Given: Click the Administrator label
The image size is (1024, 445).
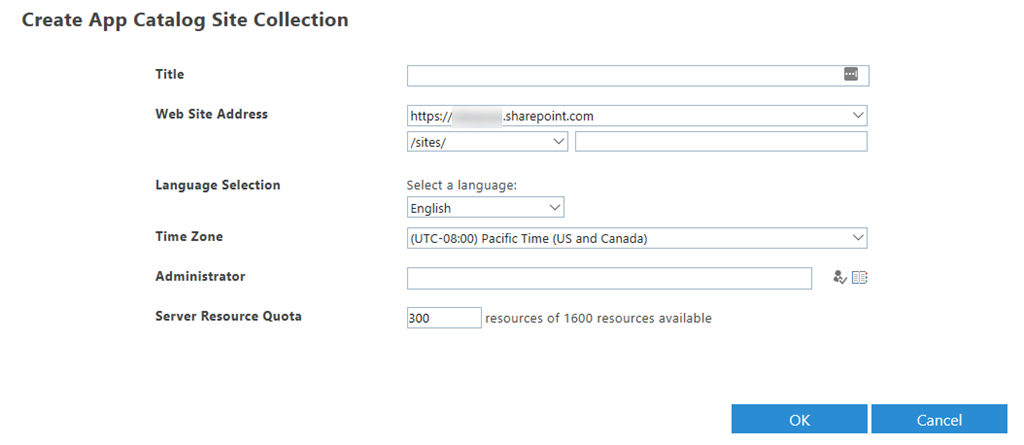Looking at the screenshot, I should pyautogui.click(x=200, y=276).
